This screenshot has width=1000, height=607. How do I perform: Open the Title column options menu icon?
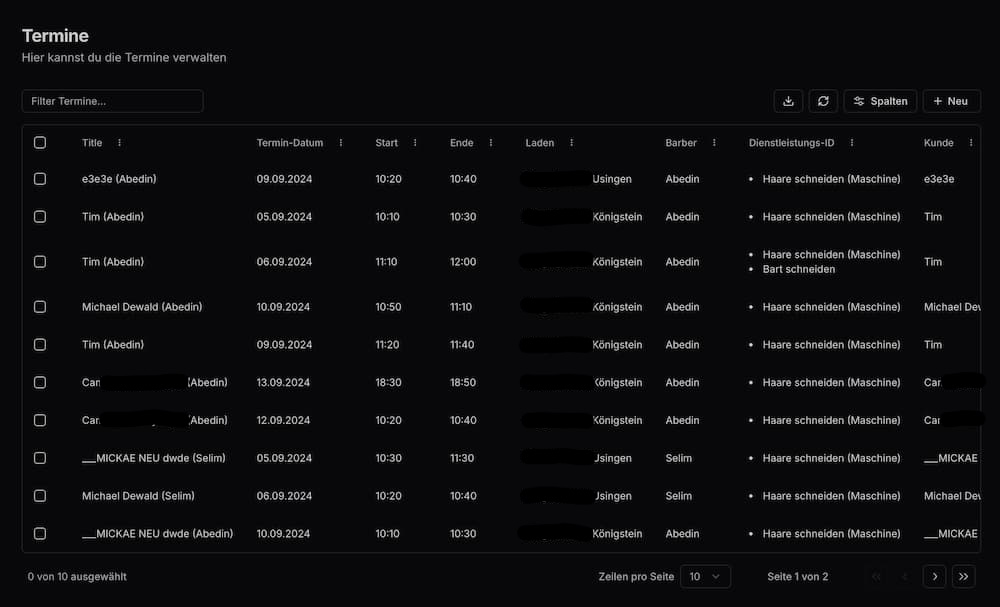click(x=120, y=143)
